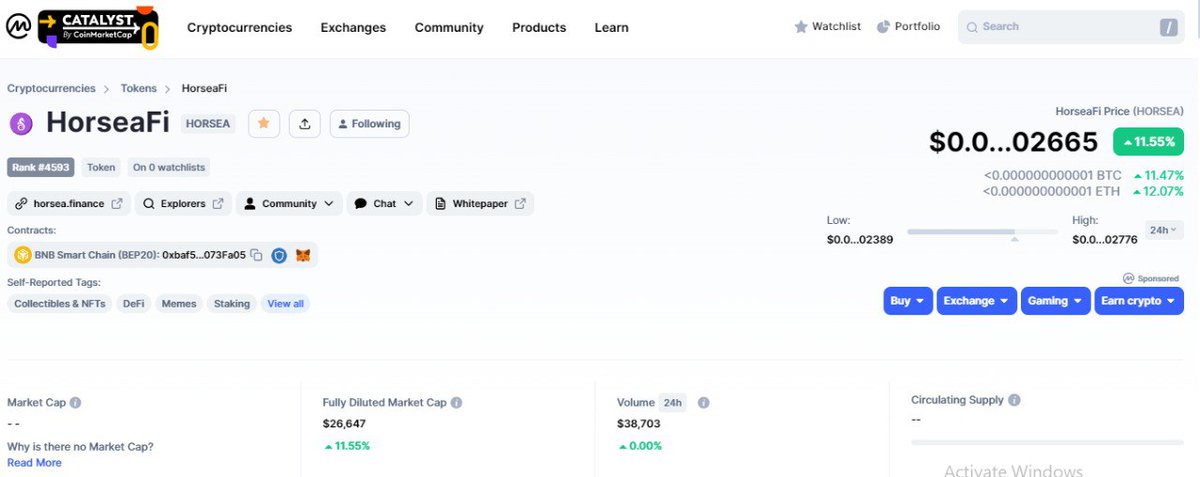Toggle the yellow star watchlist button
1200x477 pixels.
[264, 124]
